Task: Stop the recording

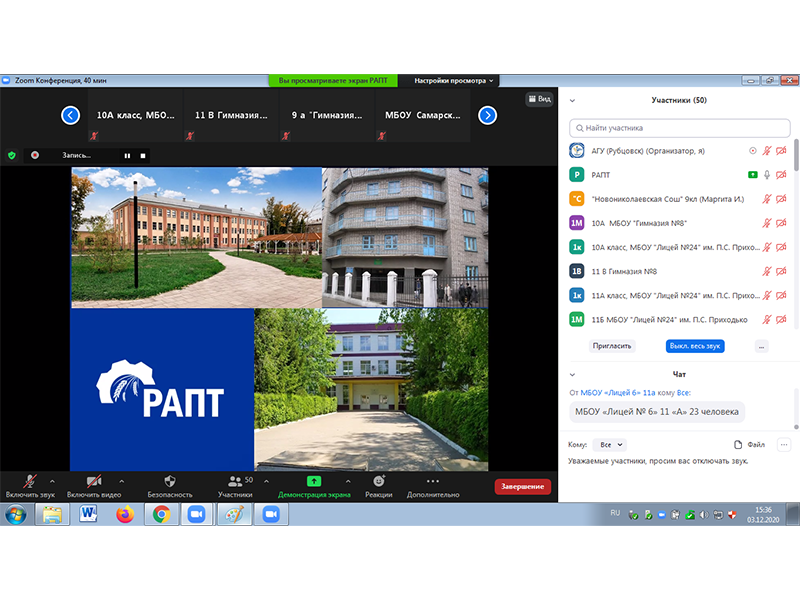Action: click(143, 156)
